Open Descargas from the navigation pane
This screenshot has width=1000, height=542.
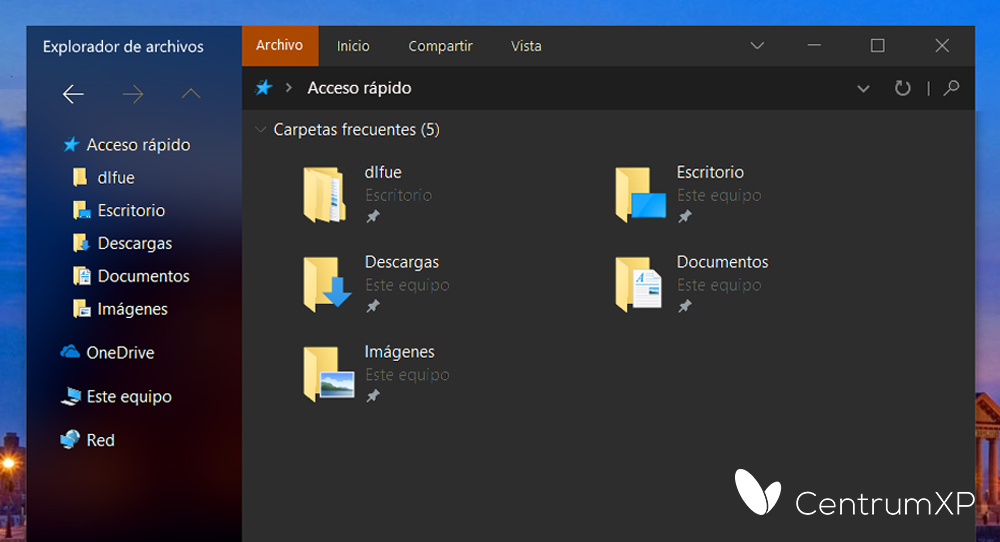(x=135, y=244)
